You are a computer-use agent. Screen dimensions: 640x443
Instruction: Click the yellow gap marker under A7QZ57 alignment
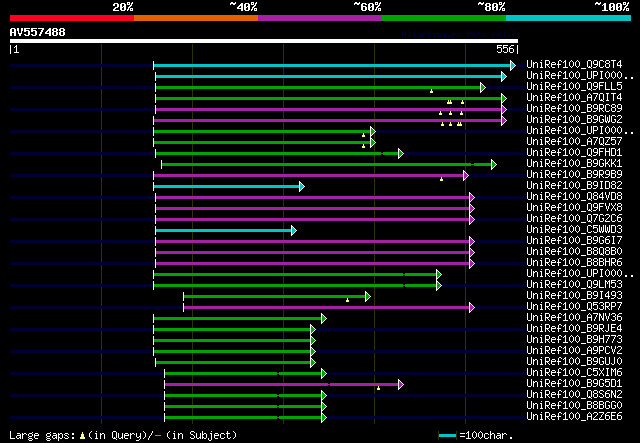(363, 146)
